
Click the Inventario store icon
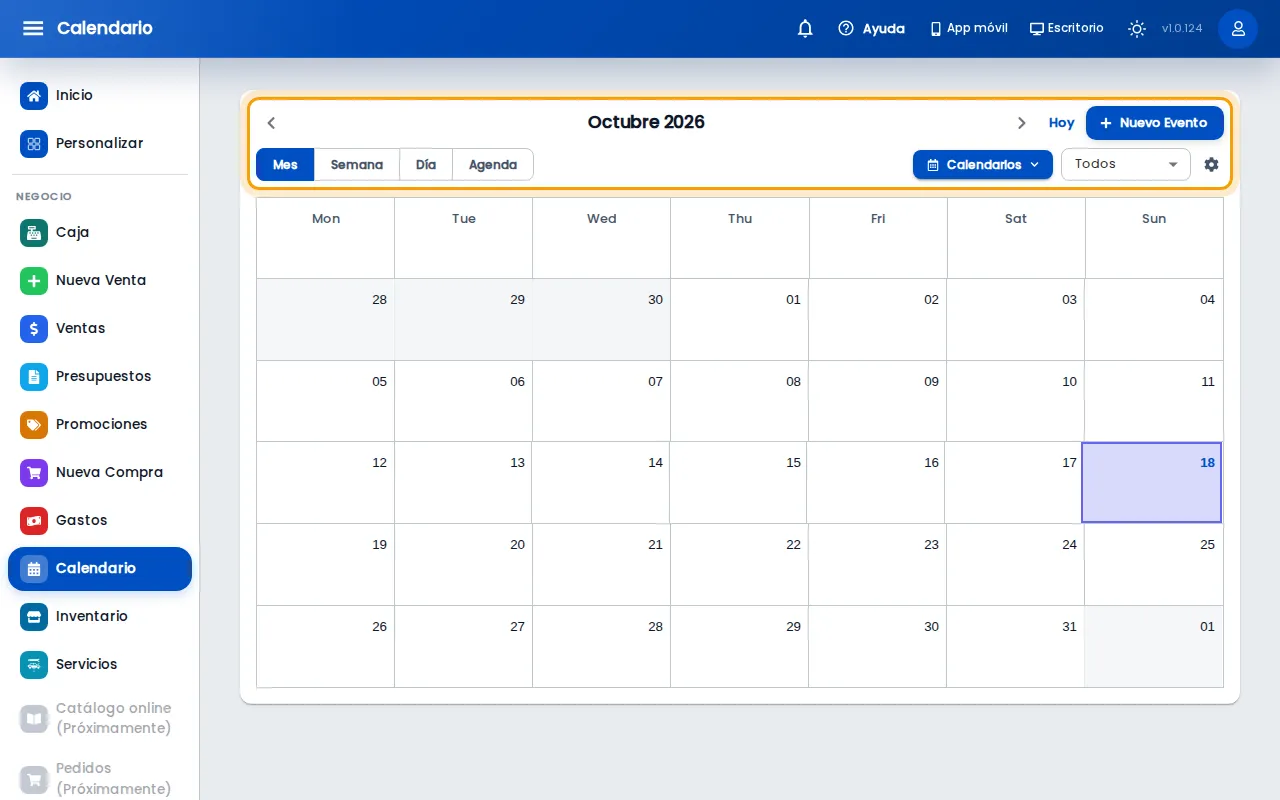pos(34,617)
